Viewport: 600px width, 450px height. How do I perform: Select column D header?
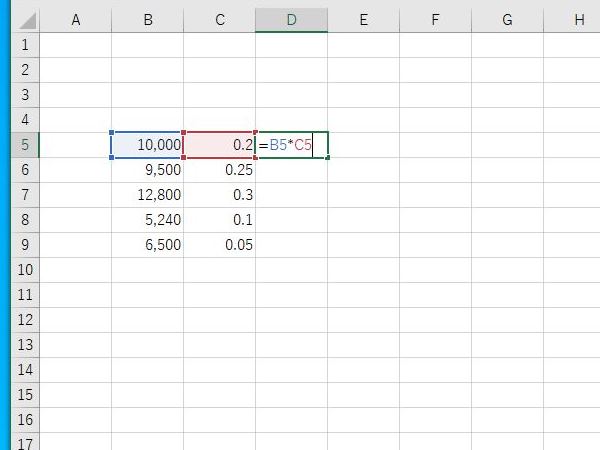[x=292, y=20]
